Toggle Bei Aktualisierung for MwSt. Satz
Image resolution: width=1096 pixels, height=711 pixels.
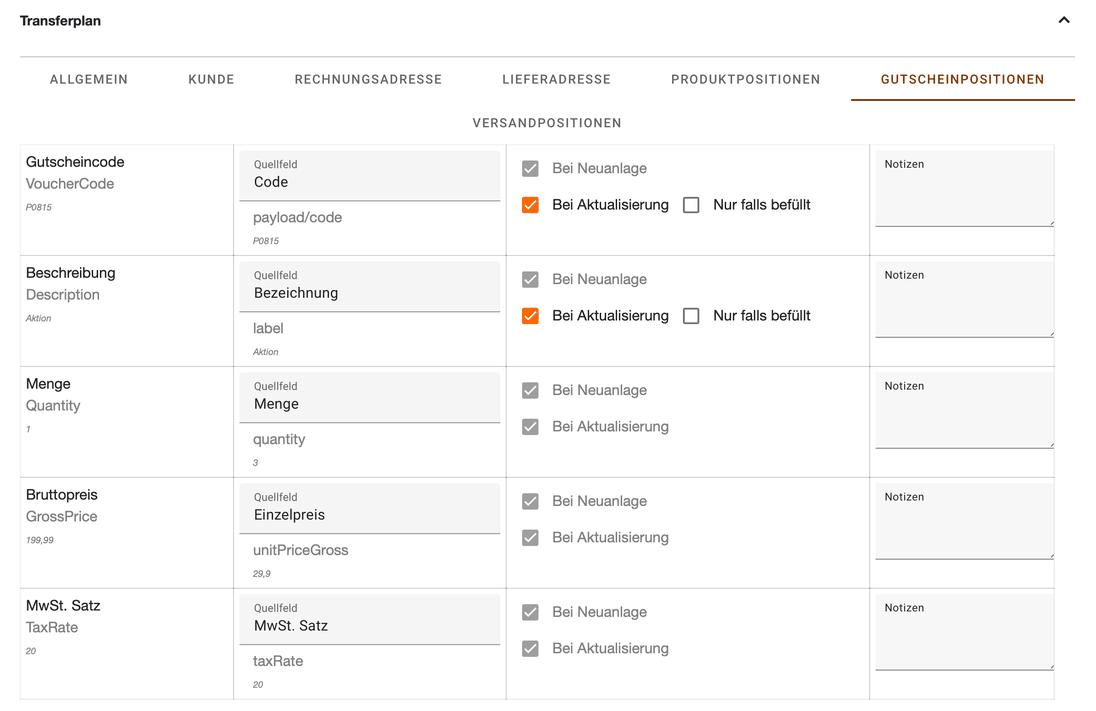(x=531, y=649)
